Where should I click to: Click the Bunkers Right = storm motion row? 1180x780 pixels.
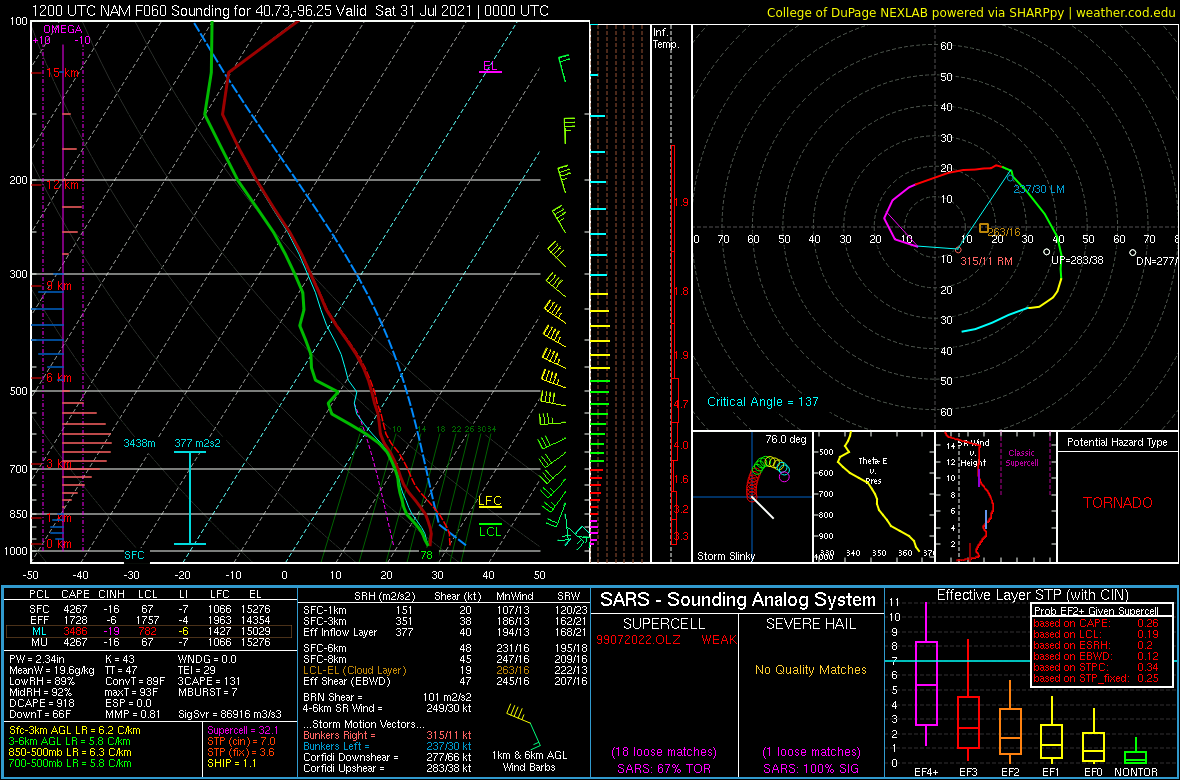(389, 734)
